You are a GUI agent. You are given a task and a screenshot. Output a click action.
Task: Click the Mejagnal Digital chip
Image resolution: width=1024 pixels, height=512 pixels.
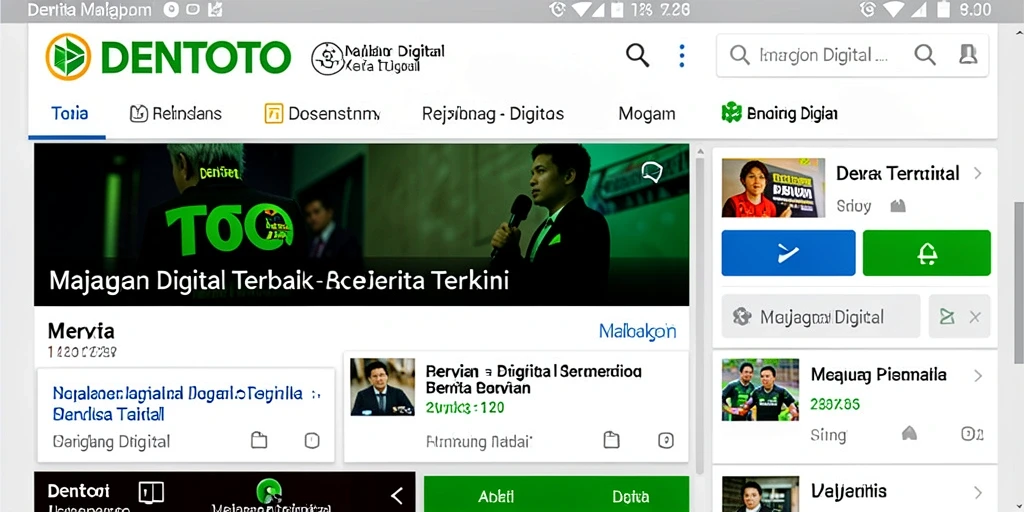pyautogui.click(x=821, y=317)
